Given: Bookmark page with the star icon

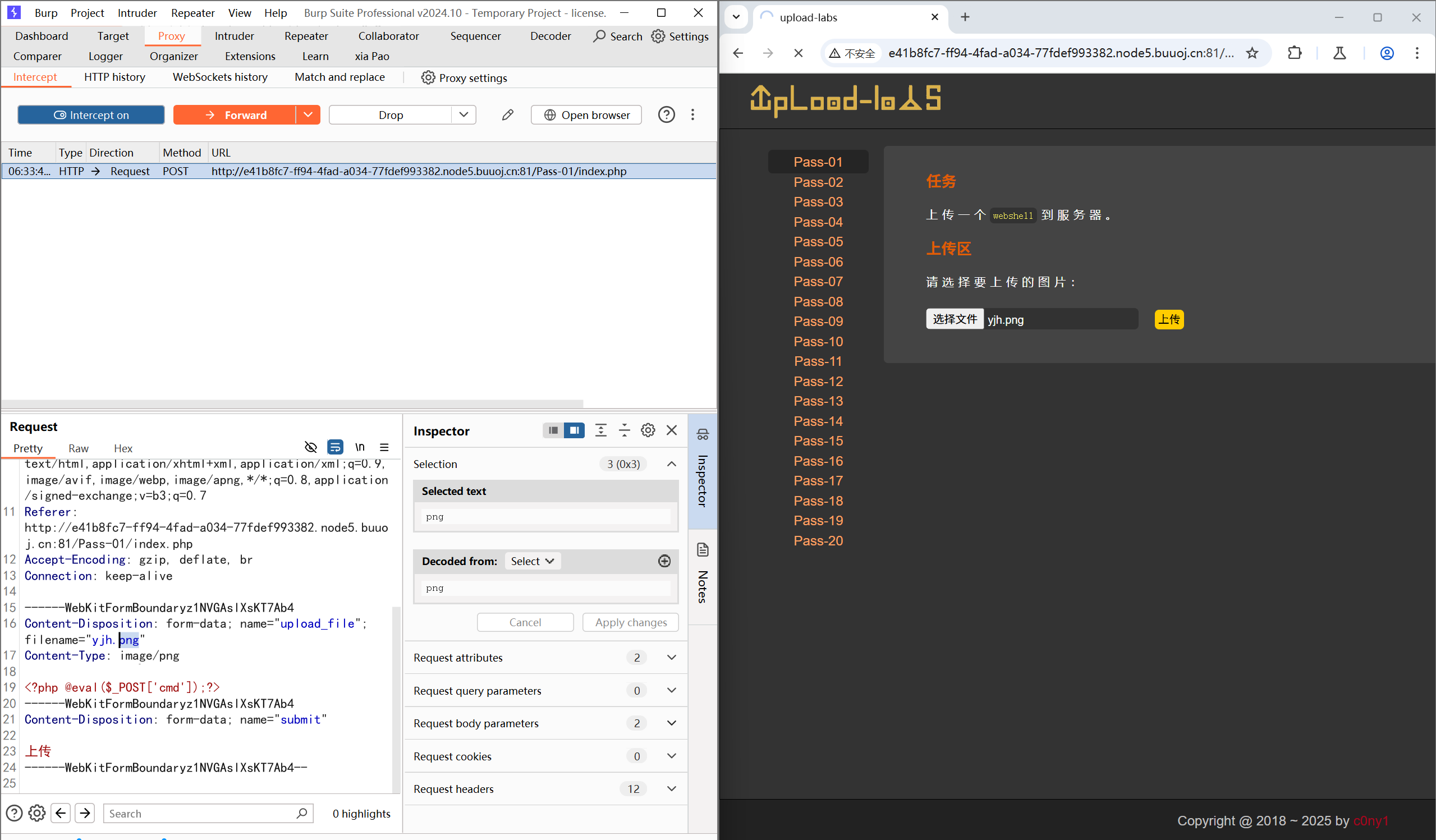Looking at the screenshot, I should [x=1252, y=53].
